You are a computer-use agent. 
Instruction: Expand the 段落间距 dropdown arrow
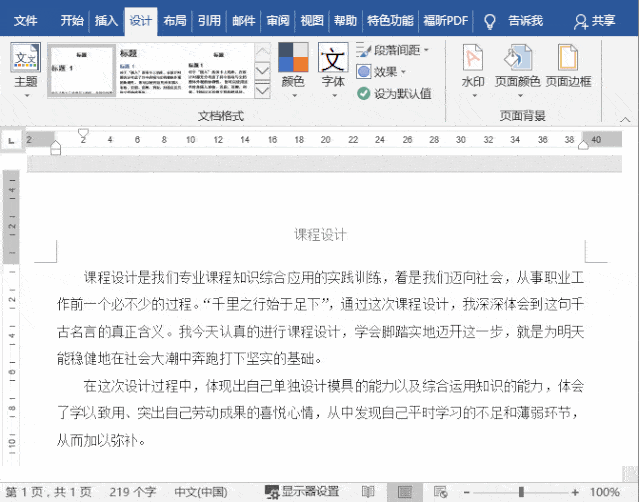tap(426, 50)
